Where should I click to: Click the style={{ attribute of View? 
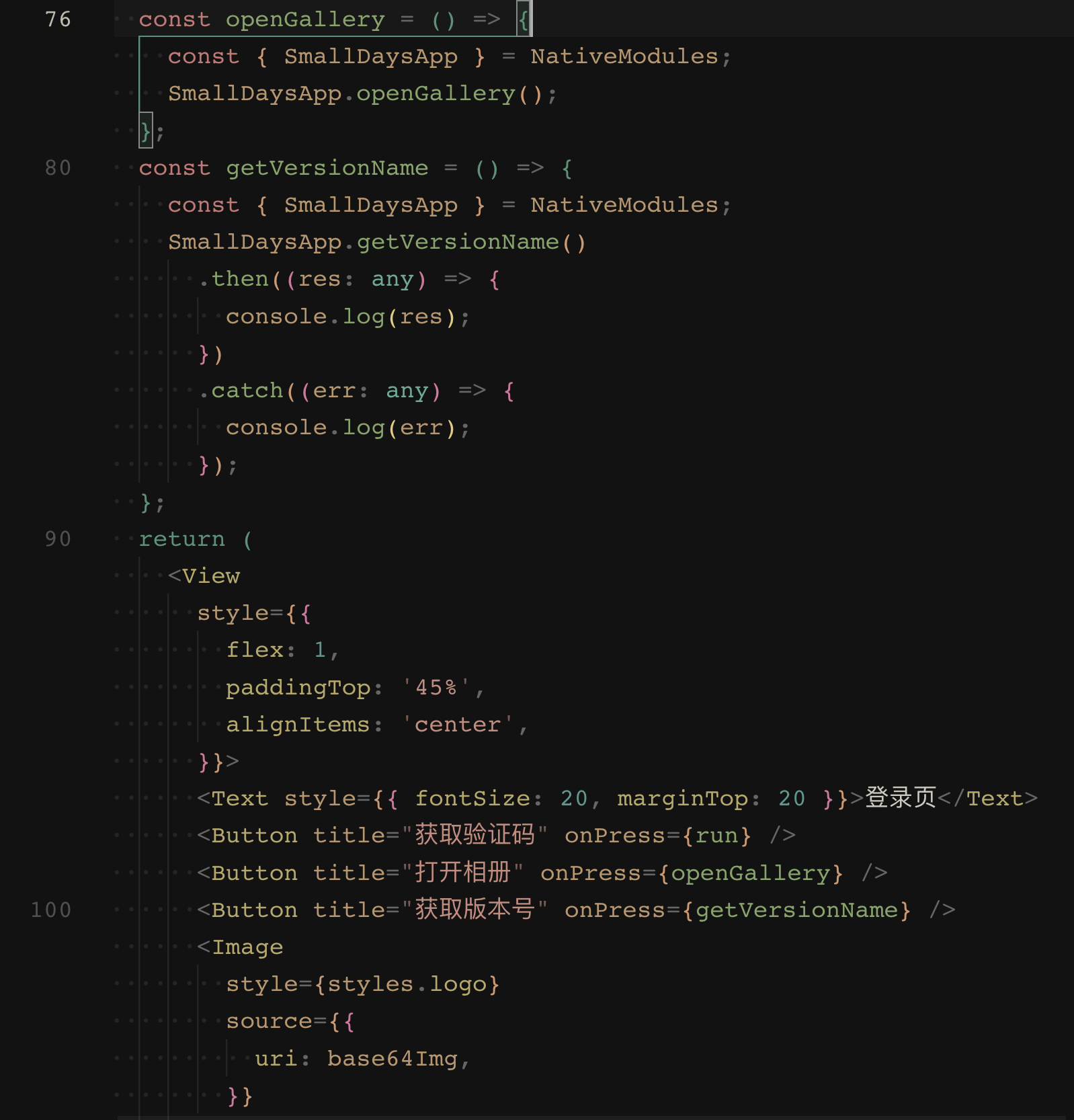[x=254, y=613]
